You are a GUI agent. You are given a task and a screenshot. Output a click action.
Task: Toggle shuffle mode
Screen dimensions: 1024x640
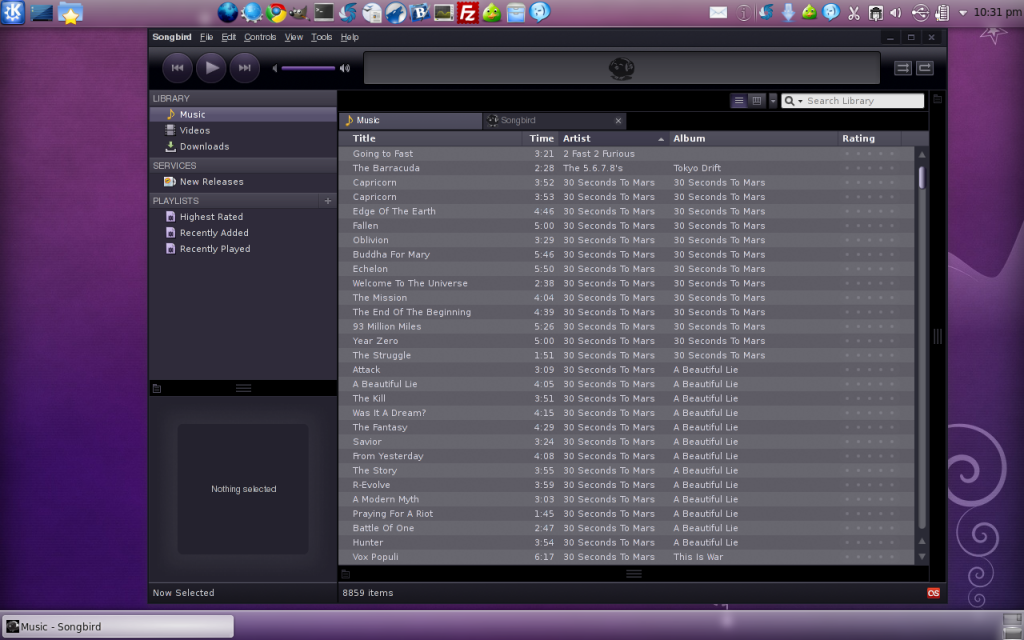(x=903, y=68)
